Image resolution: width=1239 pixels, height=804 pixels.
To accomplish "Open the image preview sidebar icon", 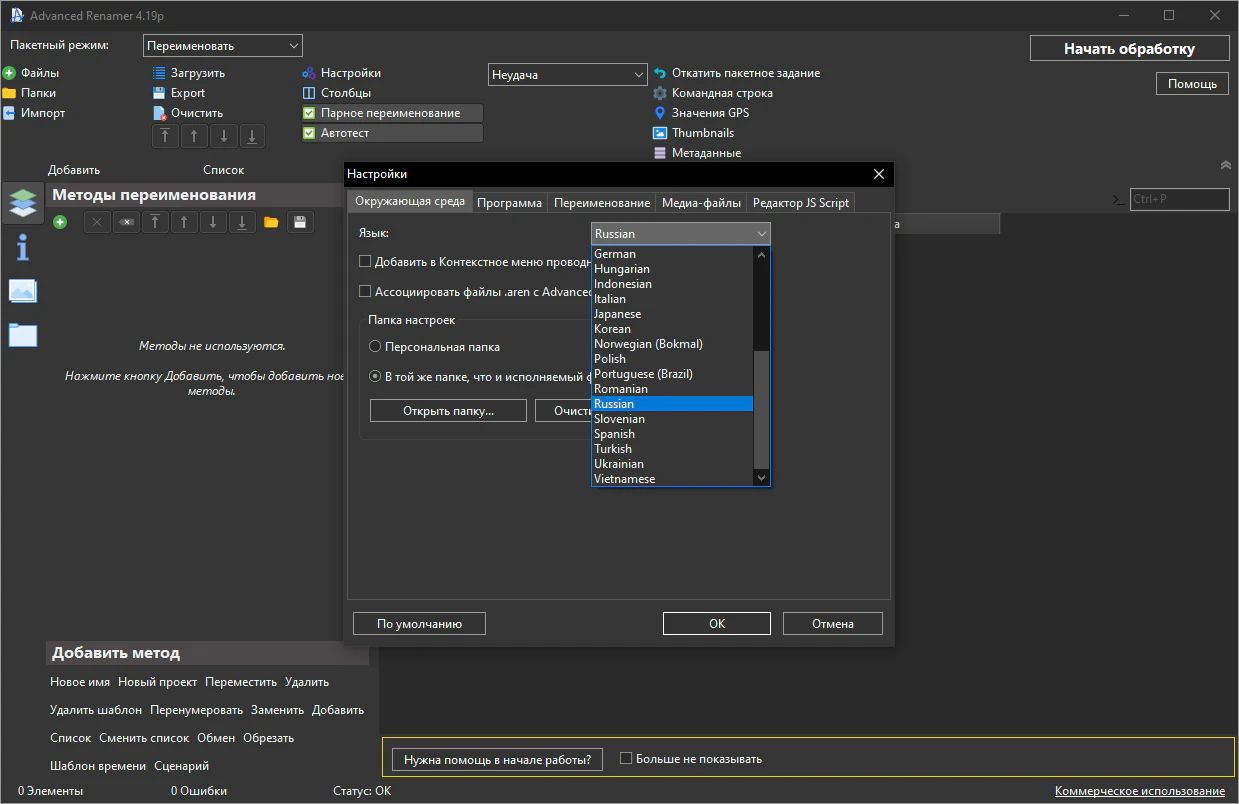I will click(22, 291).
